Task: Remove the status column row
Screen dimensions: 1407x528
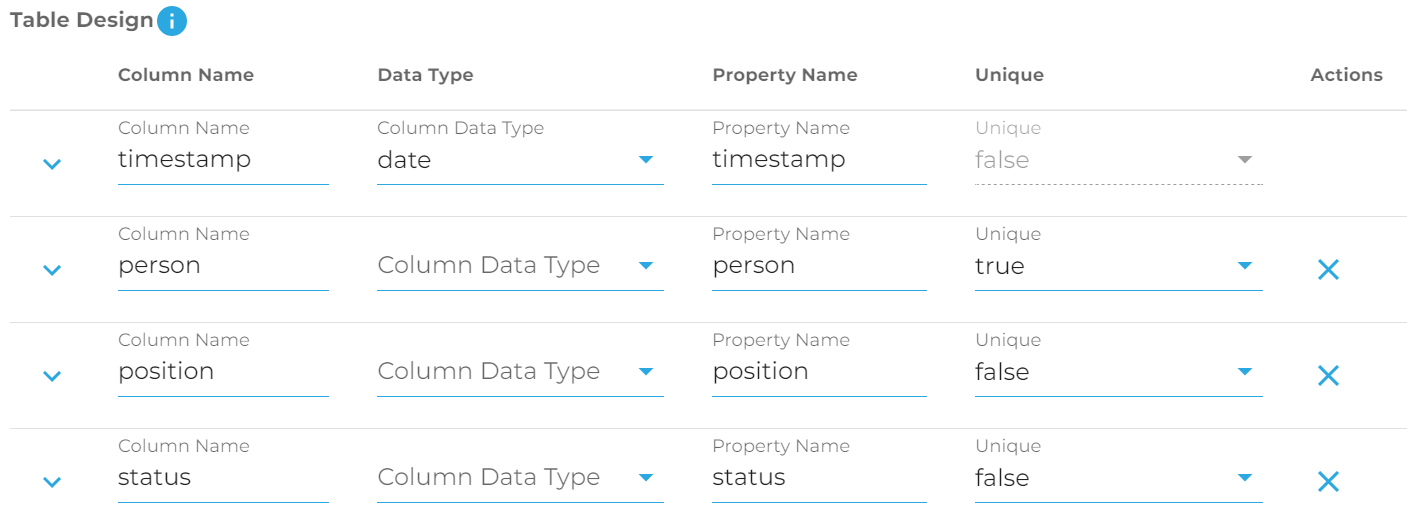Action: coord(1328,481)
